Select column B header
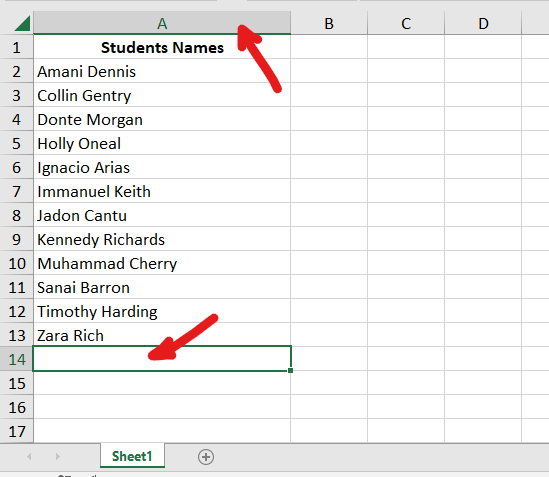549x477 pixels. tap(329, 23)
